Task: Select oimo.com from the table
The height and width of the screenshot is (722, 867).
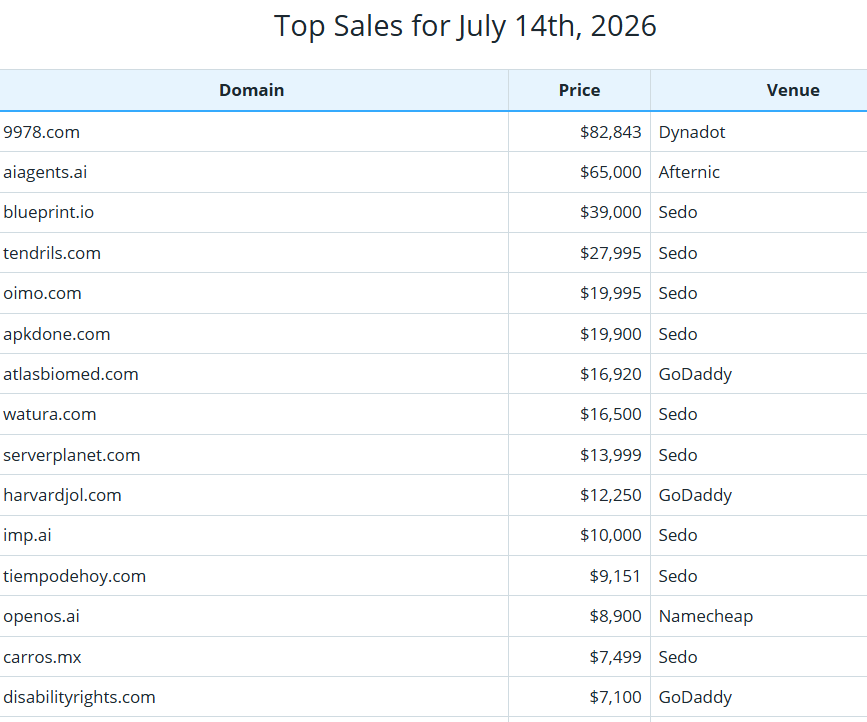Action: click(42, 293)
